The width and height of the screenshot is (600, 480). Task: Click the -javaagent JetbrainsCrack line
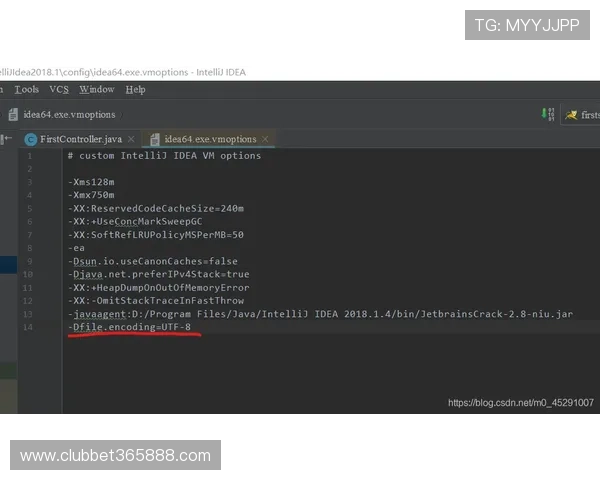[x=320, y=314]
